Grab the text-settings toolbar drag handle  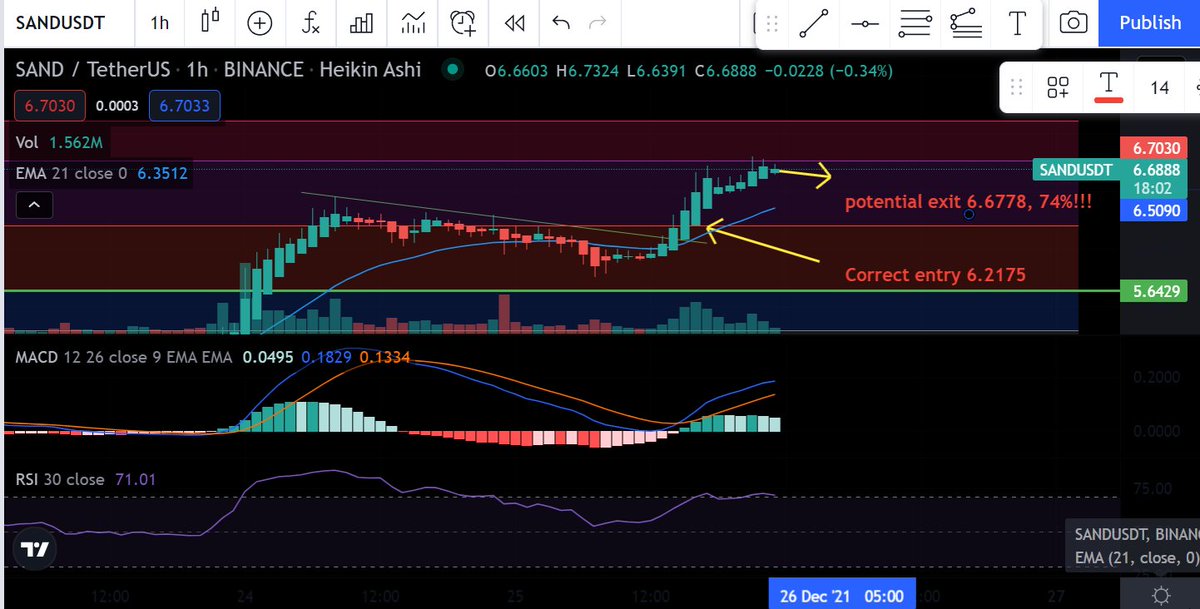(1016, 87)
